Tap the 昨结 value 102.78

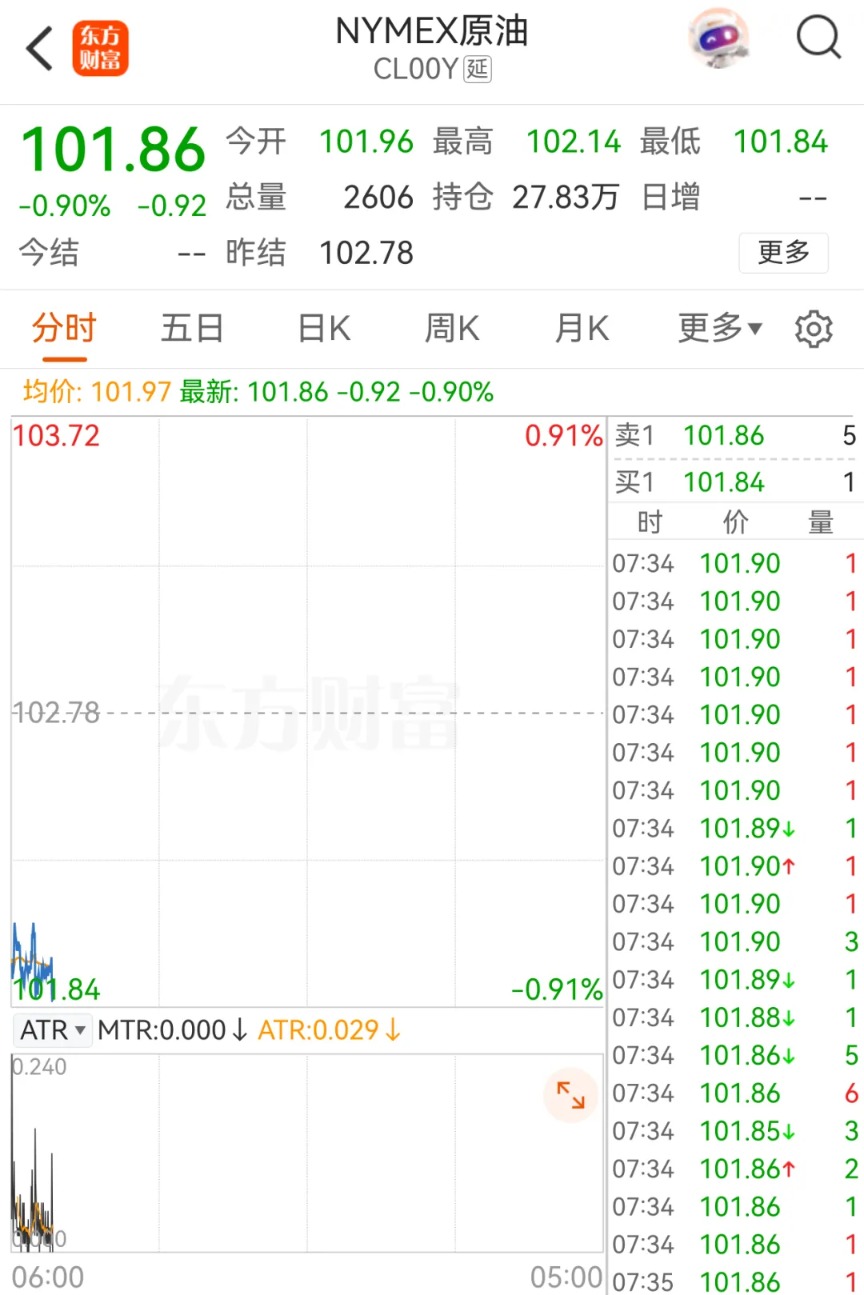(x=366, y=253)
